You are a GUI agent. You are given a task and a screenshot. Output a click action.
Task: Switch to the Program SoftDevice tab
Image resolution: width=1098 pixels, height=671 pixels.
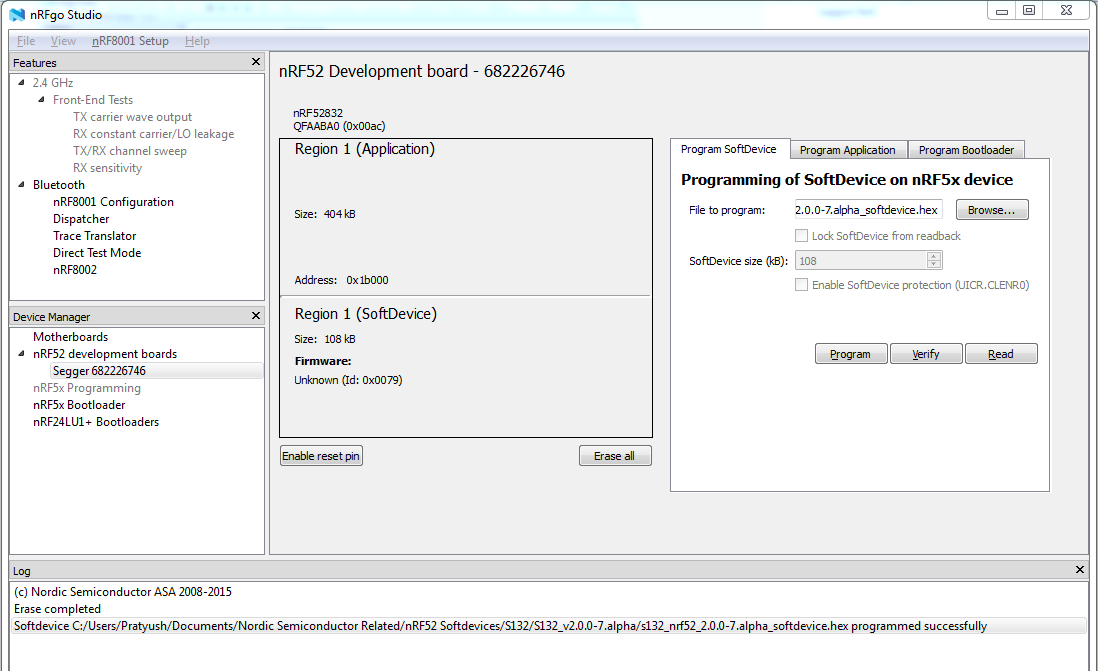(x=728, y=149)
